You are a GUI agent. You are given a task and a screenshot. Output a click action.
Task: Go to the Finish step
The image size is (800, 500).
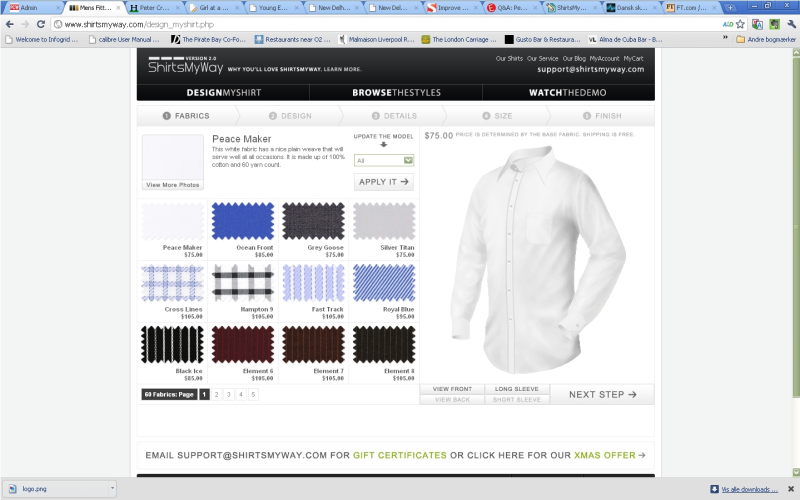[x=603, y=116]
